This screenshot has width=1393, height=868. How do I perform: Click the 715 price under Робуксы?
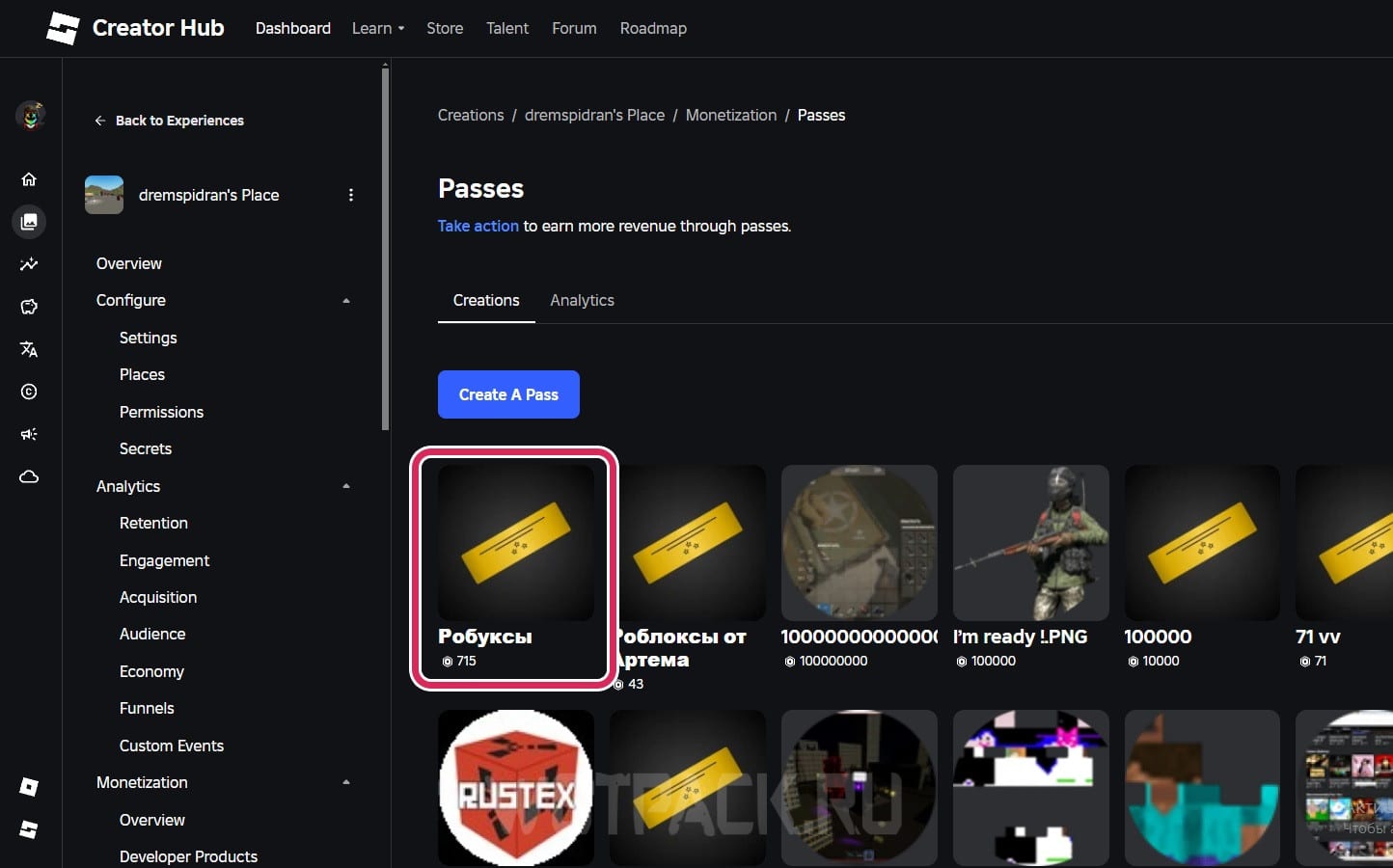click(459, 661)
